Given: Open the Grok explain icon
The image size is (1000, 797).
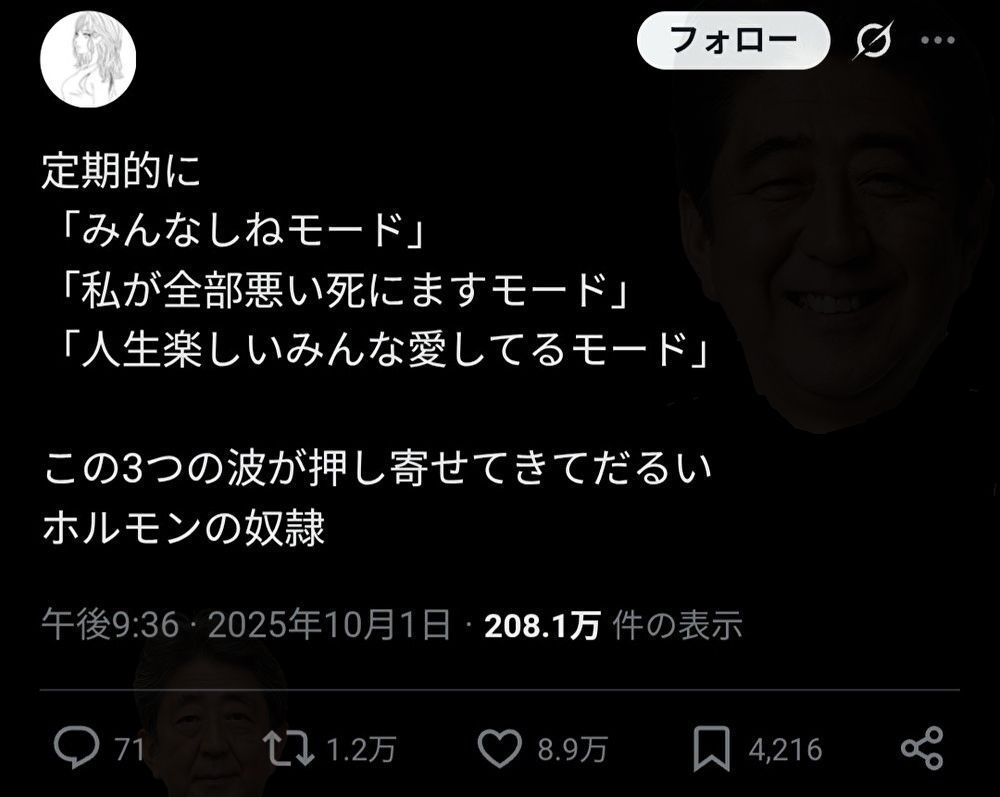Looking at the screenshot, I should click(x=873, y=41).
